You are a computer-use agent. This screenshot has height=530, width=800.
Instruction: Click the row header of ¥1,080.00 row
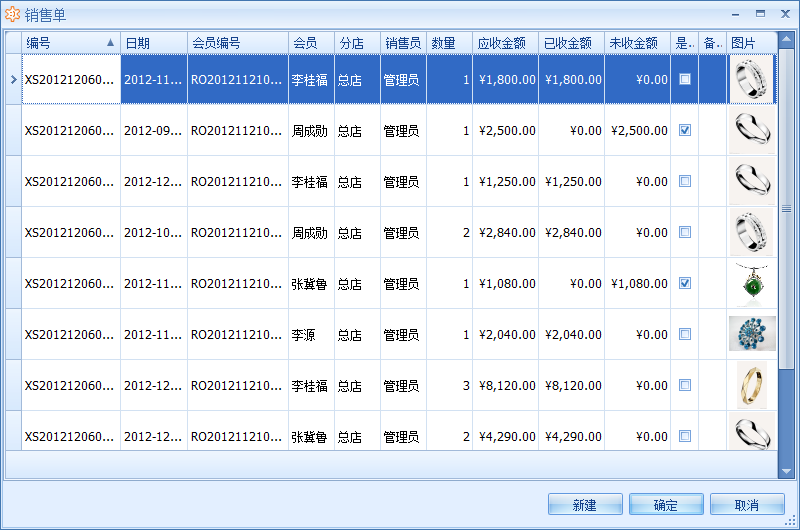click(x=13, y=283)
